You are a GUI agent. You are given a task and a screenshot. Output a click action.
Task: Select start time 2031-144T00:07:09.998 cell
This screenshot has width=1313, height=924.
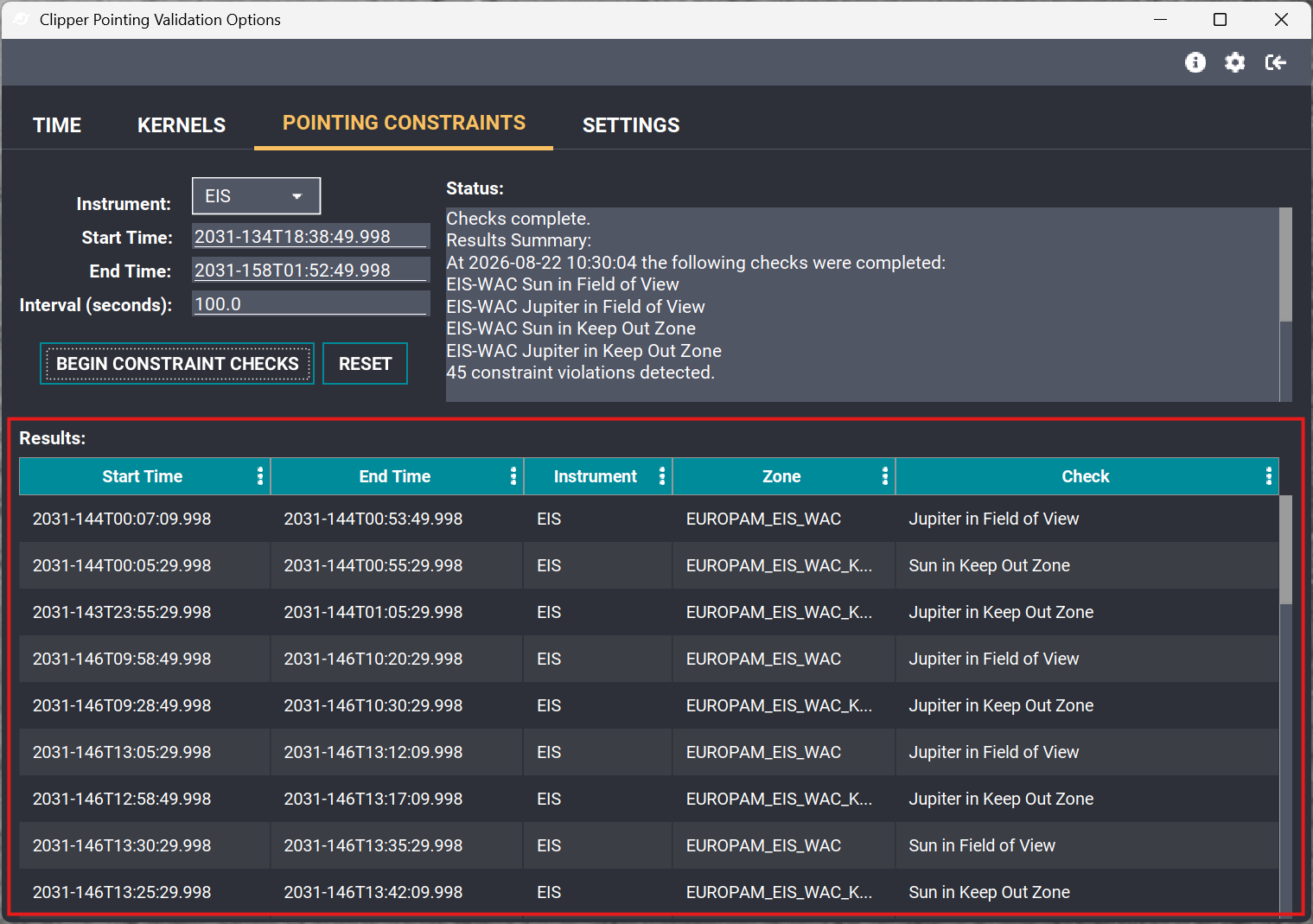145,519
